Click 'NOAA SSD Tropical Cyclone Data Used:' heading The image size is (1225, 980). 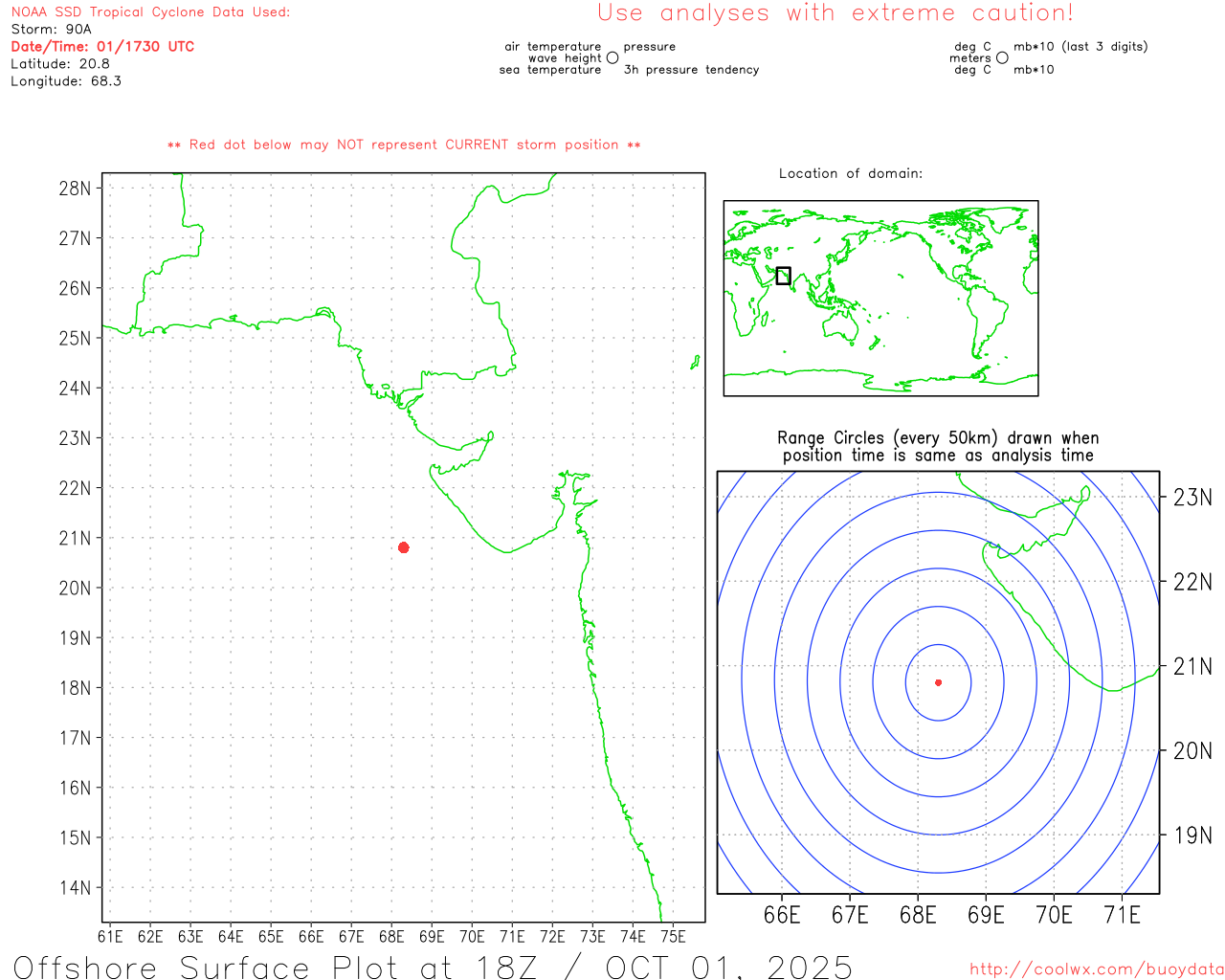[150, 12]
